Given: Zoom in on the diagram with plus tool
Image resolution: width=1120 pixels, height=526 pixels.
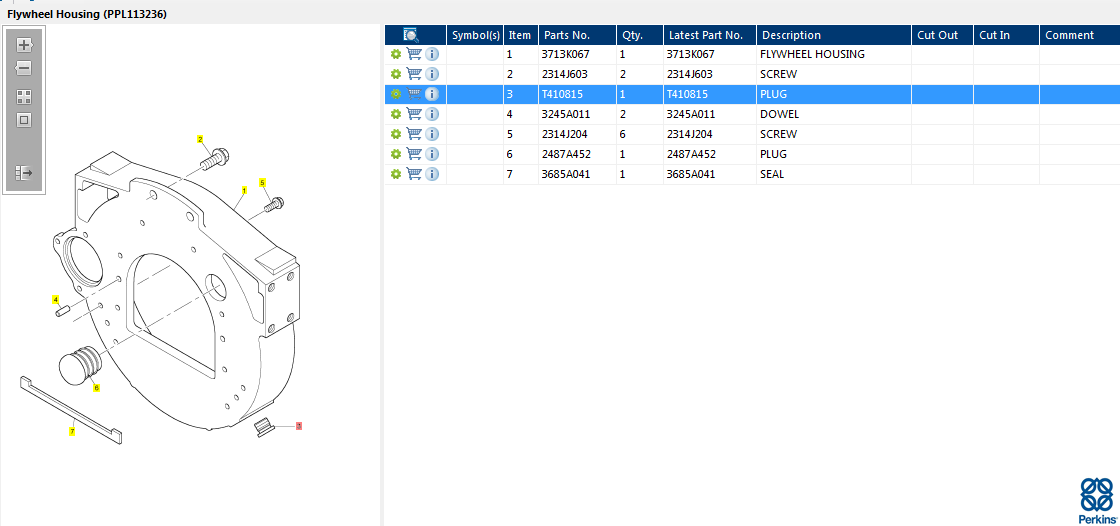Looking at the screenshot, I should (x=24, y=45).
